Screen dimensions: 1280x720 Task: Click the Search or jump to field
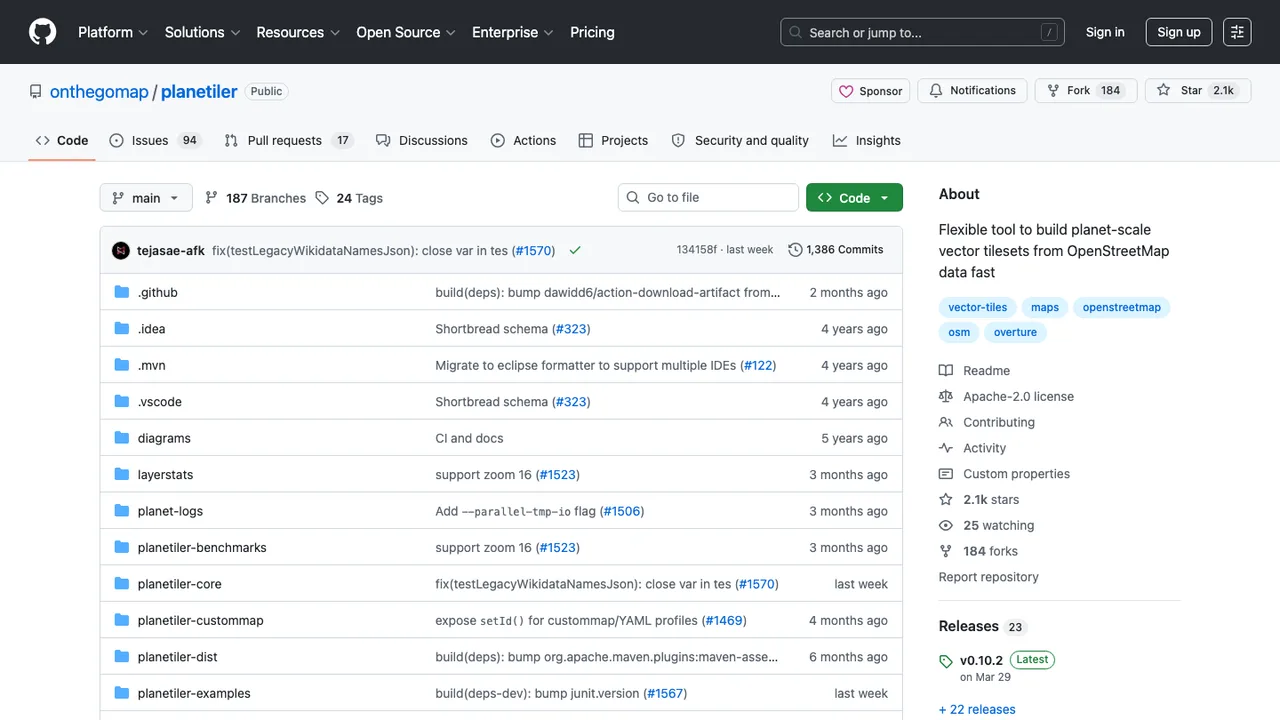point(922,32)
